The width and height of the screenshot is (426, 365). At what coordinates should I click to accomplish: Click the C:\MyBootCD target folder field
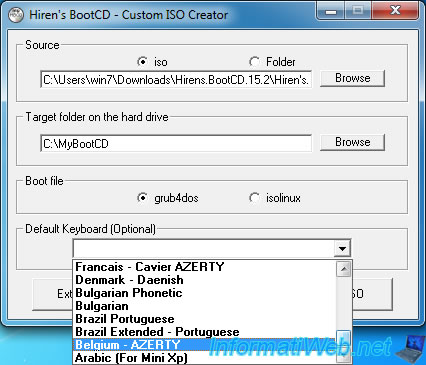[x=176, y=143]
